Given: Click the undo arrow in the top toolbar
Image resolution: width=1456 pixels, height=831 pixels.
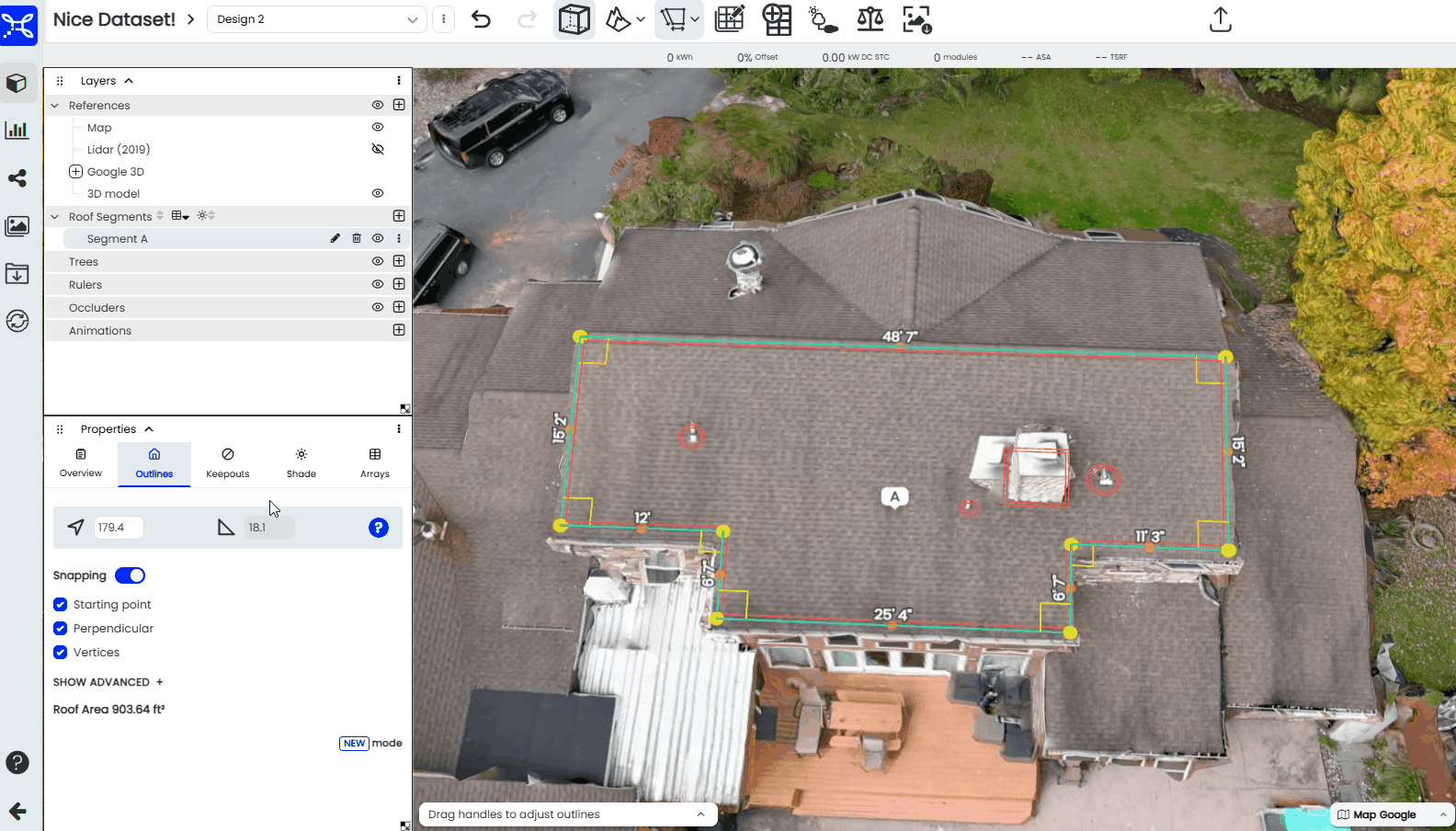Looking at the screenshot, I should click(x=481, y=19).
